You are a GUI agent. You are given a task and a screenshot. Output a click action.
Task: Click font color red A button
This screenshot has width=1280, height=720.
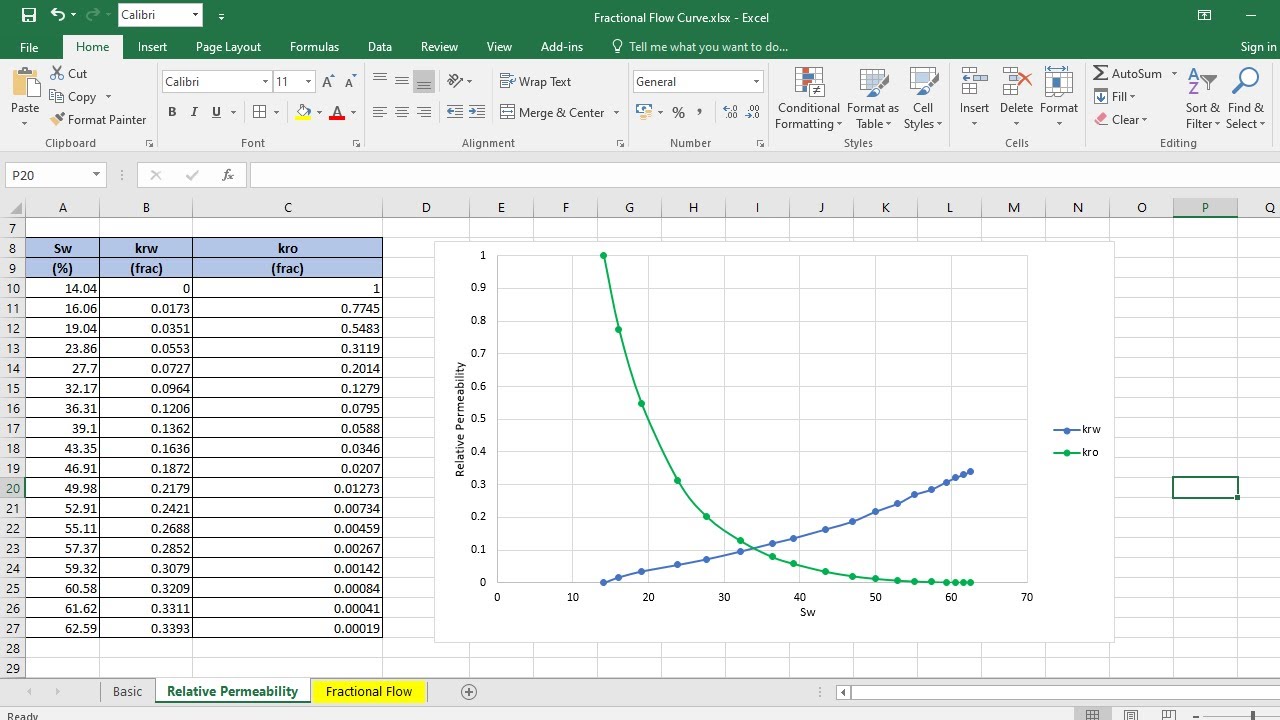click(x=337, y=112)
